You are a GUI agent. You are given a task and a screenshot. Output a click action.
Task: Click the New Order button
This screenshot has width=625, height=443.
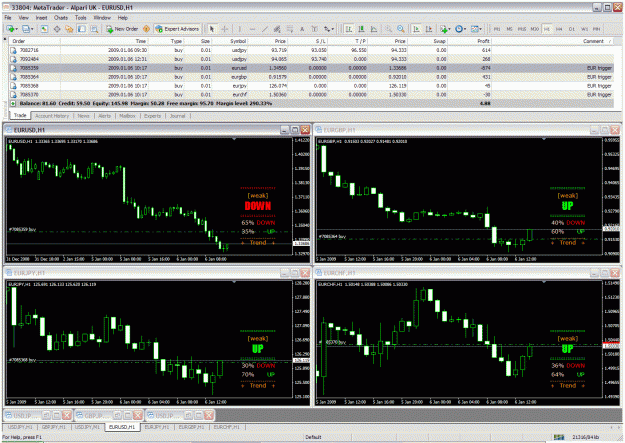tap(122, 29)
